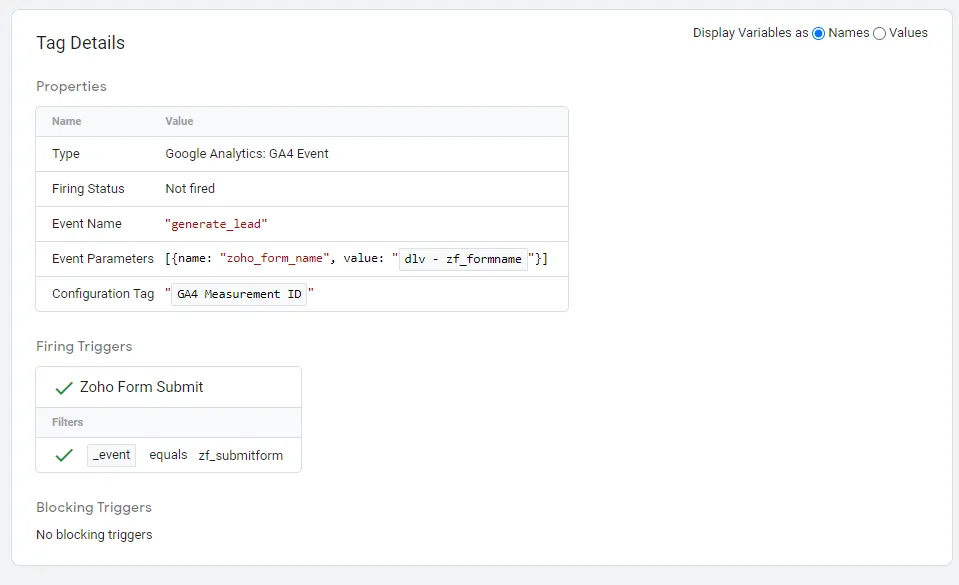Screen dimensions: 959x585
Task: Select the Values radio button
Action: (880, 33)
